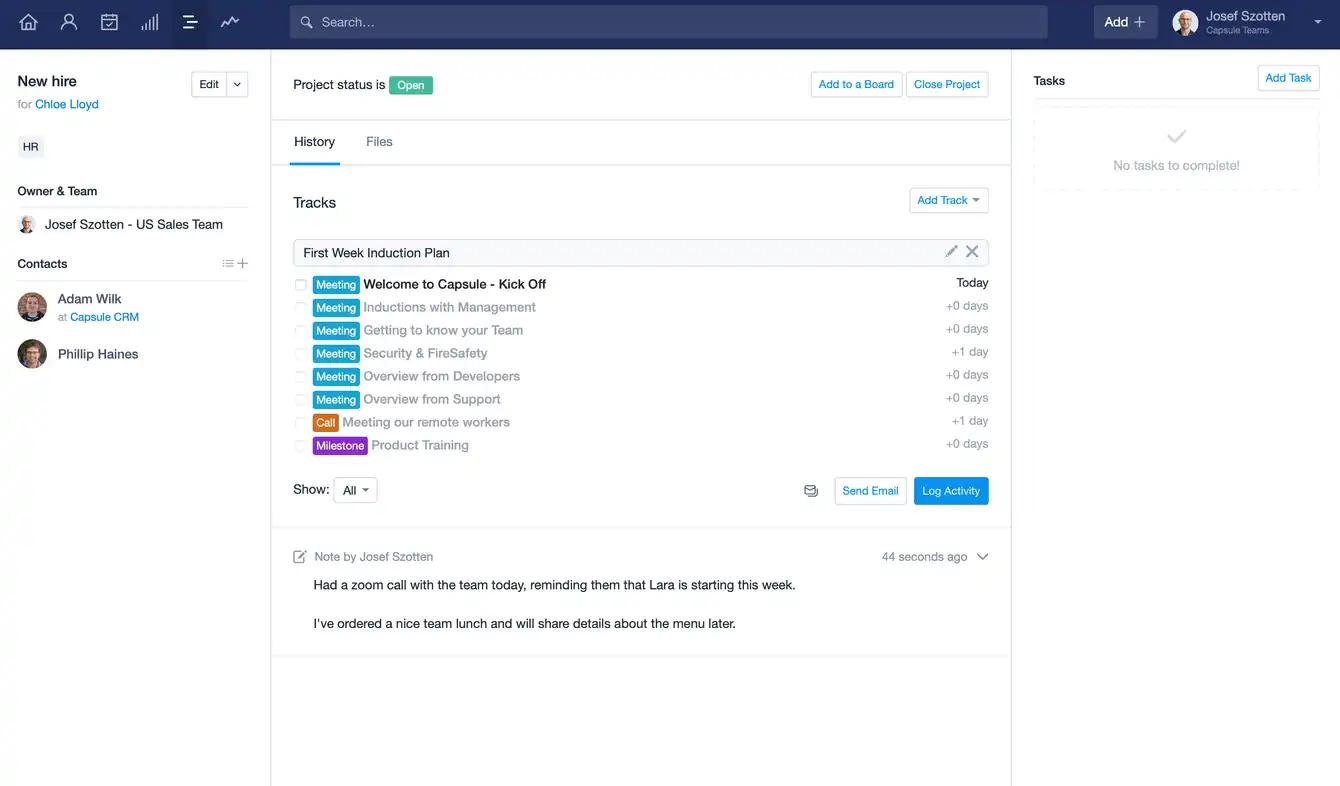This screenshot has width=1340, height=786.
Task: Click the purple Milestone label badge
Action: [x=340, y=446]
